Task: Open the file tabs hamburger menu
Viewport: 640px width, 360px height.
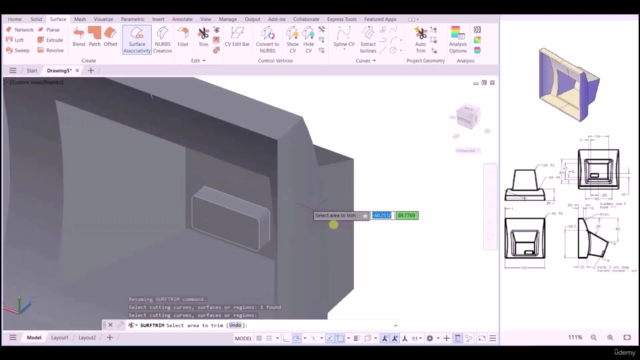Action: 13,71
